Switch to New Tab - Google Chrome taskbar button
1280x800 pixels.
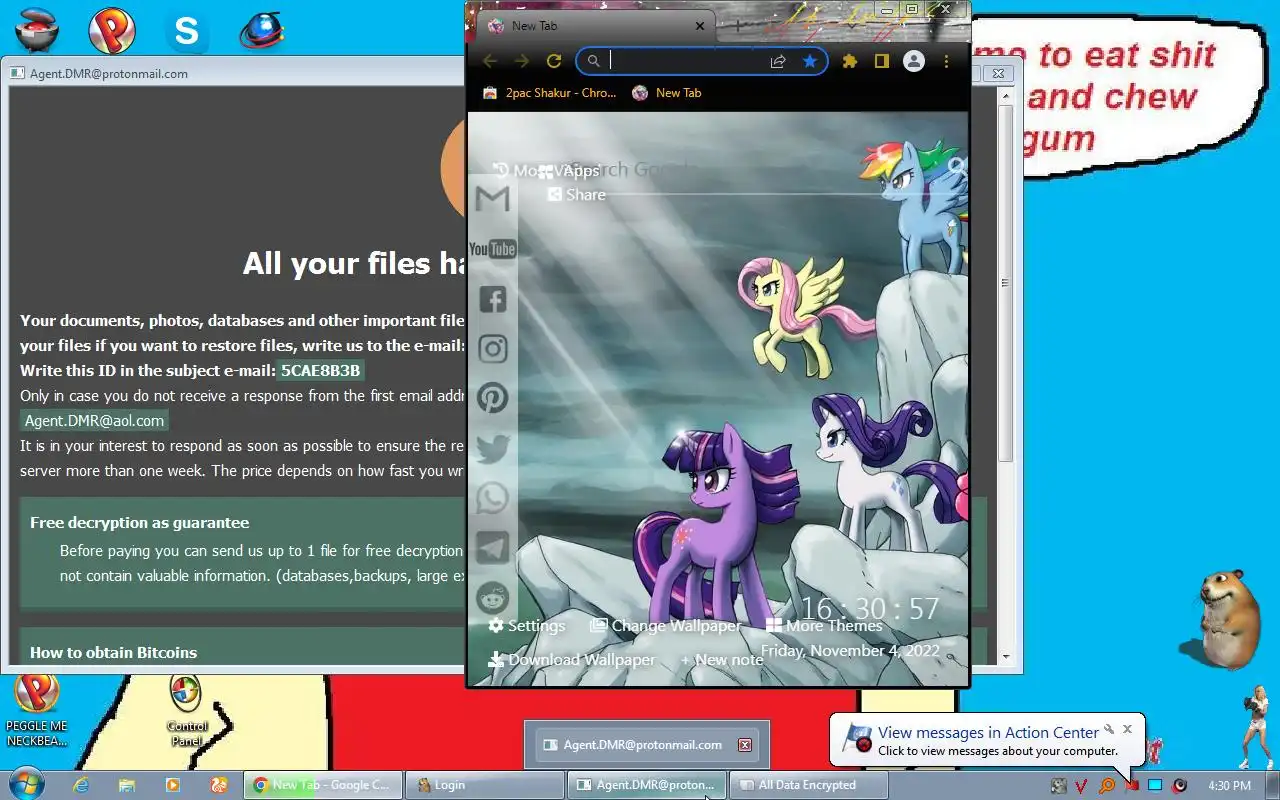(323, 785)
